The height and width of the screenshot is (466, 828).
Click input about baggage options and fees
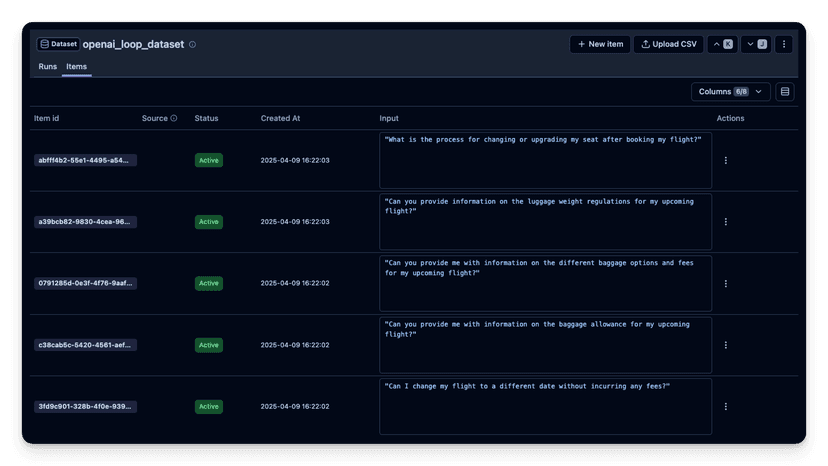point(545,283)
